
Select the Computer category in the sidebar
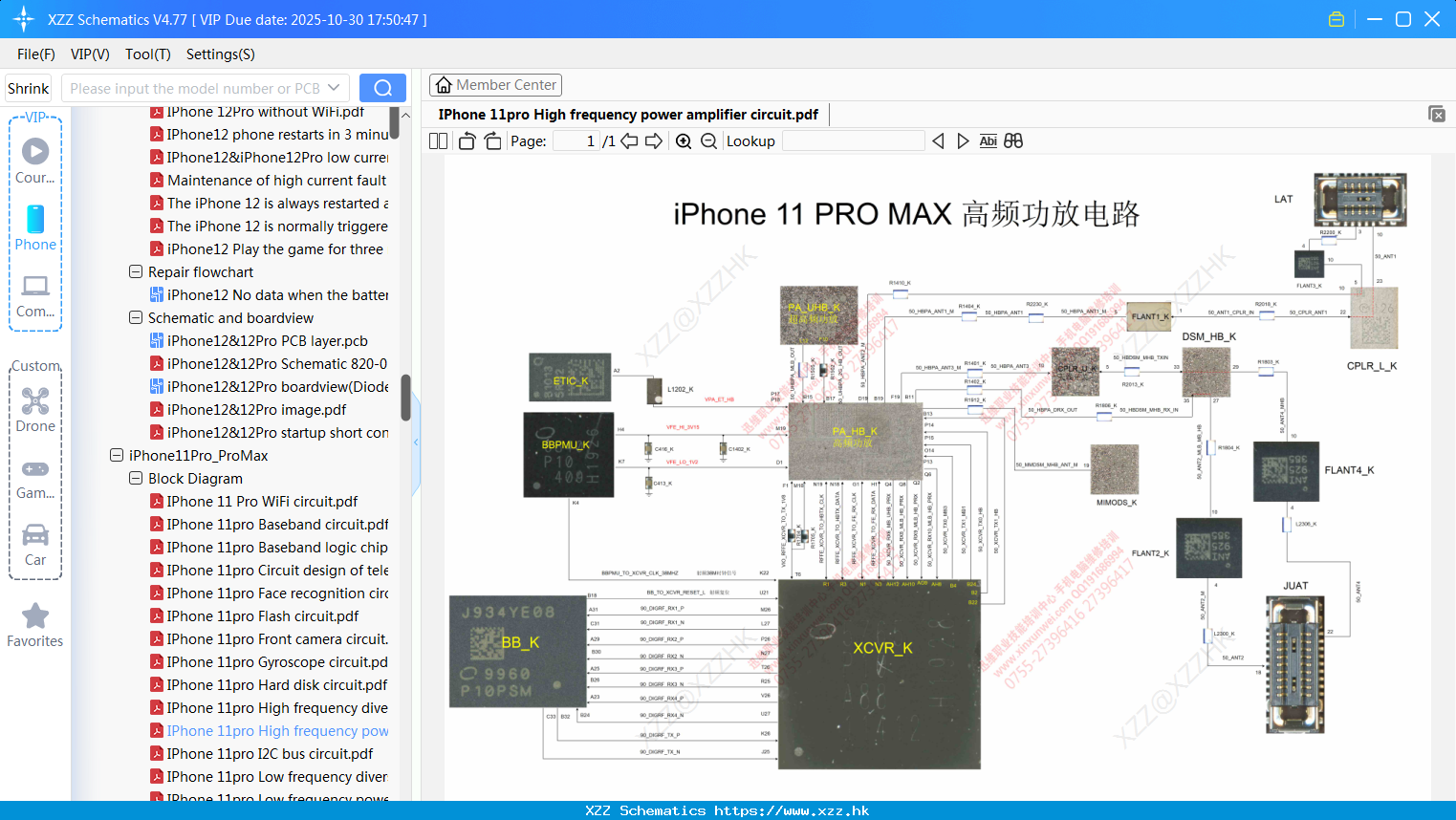coord(35,294)
